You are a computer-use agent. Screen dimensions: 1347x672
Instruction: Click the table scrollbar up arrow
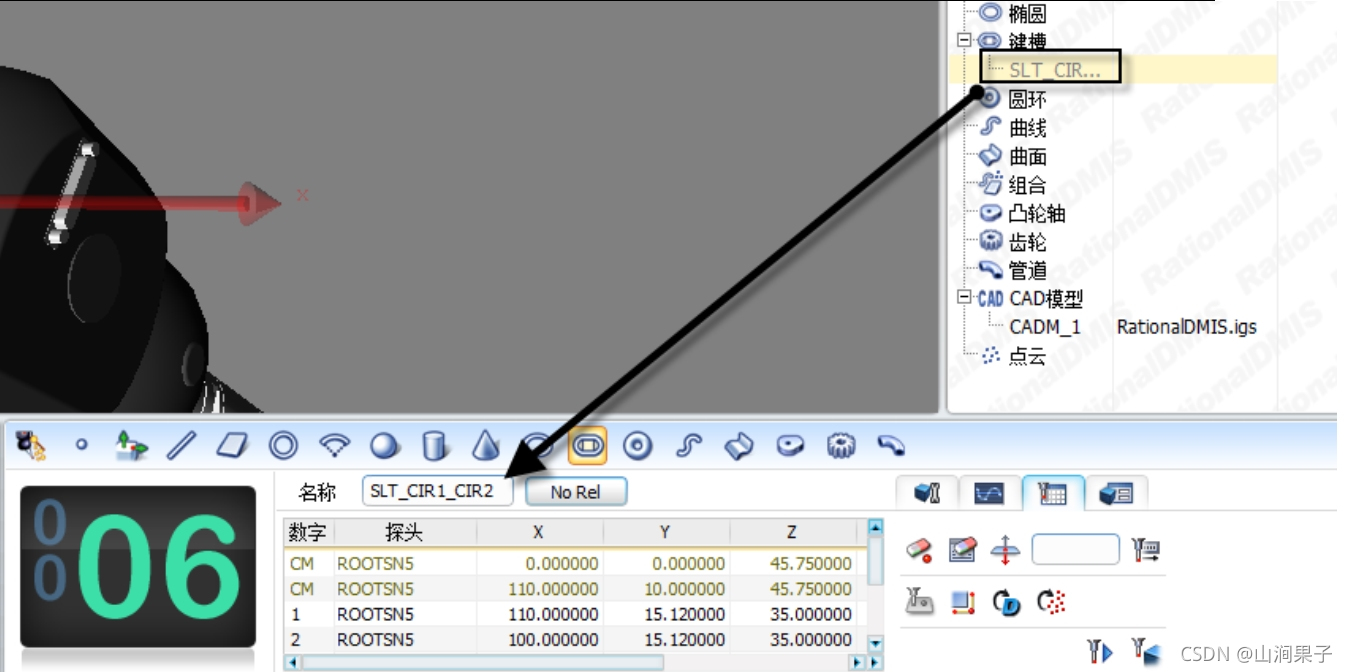[875, 526]
